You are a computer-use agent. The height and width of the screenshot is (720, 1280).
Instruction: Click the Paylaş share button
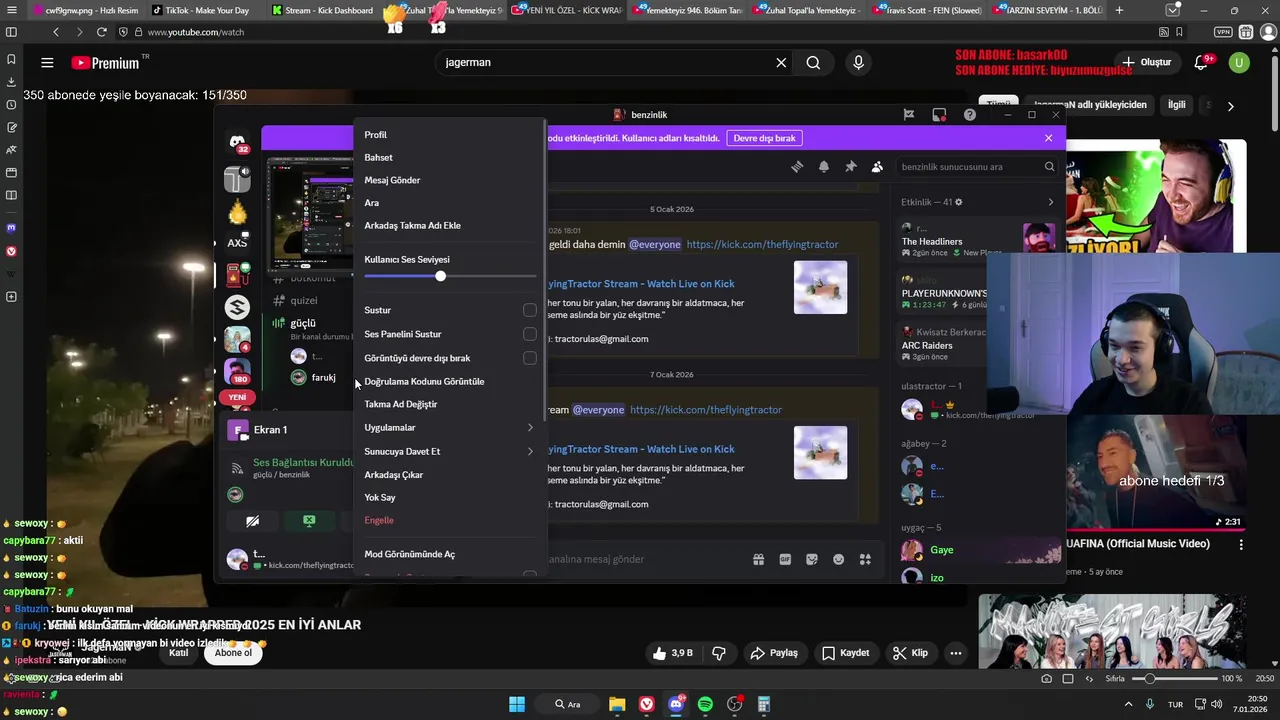point(774,653)
